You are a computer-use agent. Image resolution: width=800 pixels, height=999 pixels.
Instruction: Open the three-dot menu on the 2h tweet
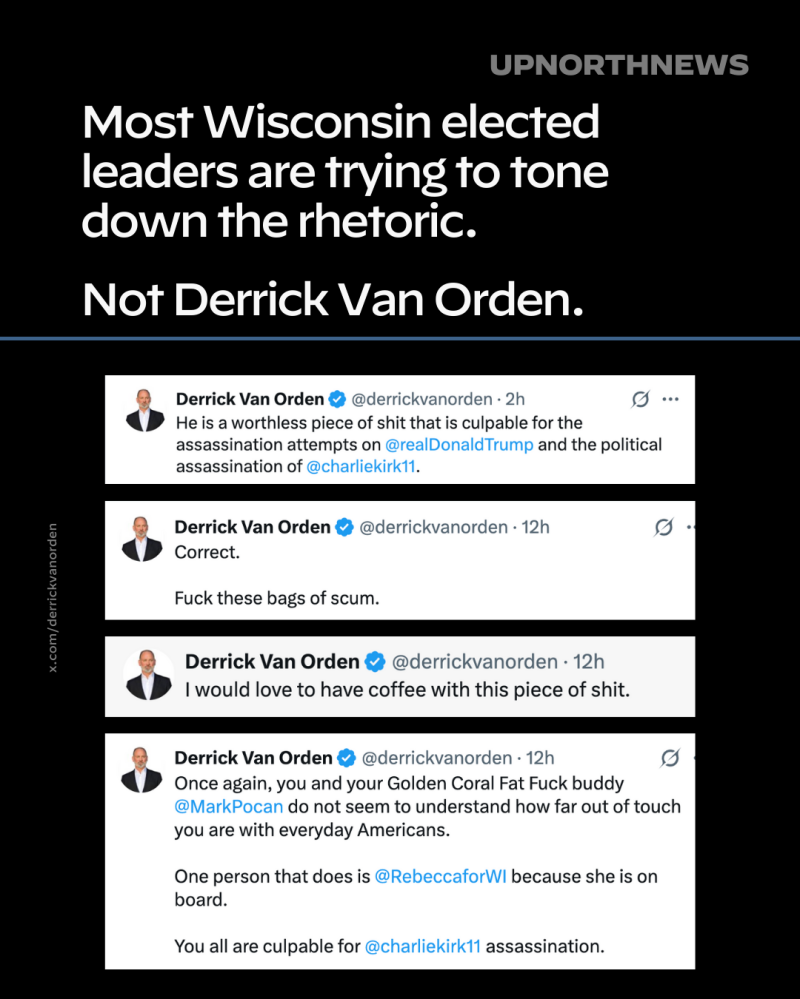[671, 399]
